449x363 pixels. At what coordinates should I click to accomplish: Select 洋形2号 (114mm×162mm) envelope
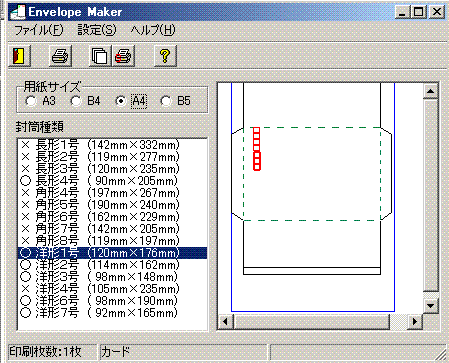pos(112,265)
